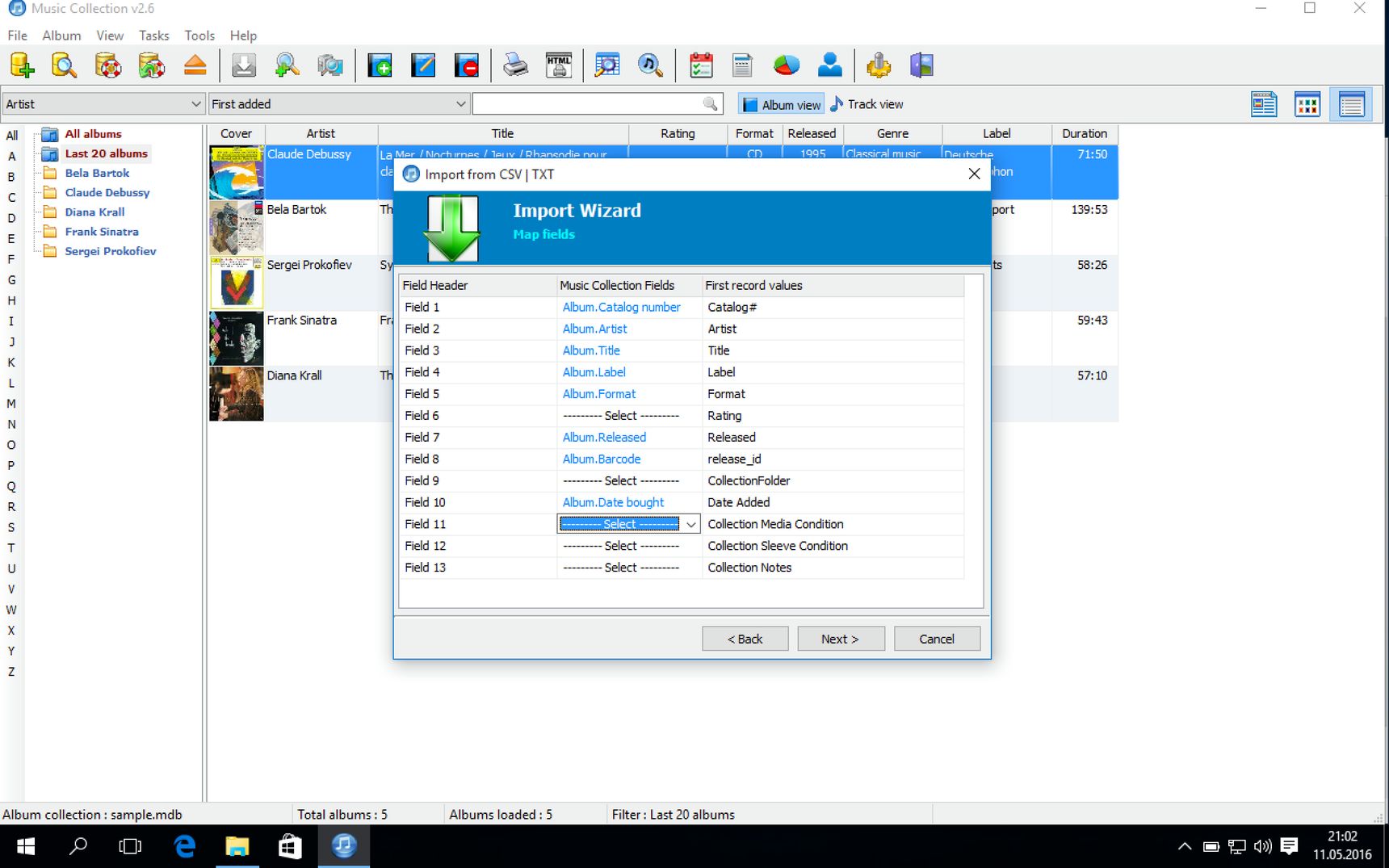Click the Claude Debussy album cover thumbnail
This screenshot has width=1389, height=868.
[x=236, y=172]
